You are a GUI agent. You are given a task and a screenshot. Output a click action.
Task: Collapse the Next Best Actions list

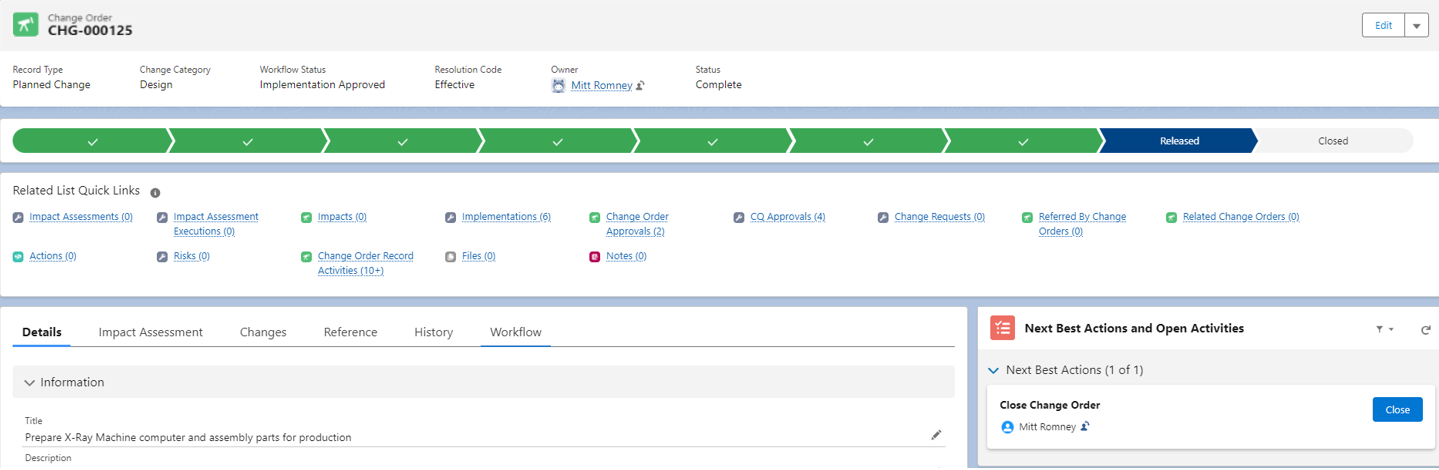[x=993, y=370]
